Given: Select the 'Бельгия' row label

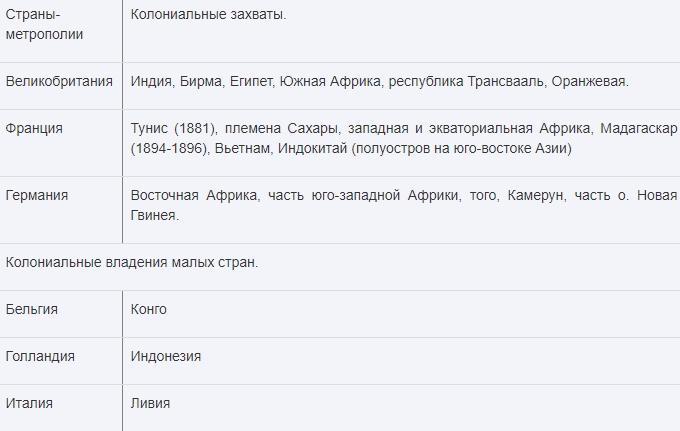Looking at the screenshot, I should pos(32,309).
